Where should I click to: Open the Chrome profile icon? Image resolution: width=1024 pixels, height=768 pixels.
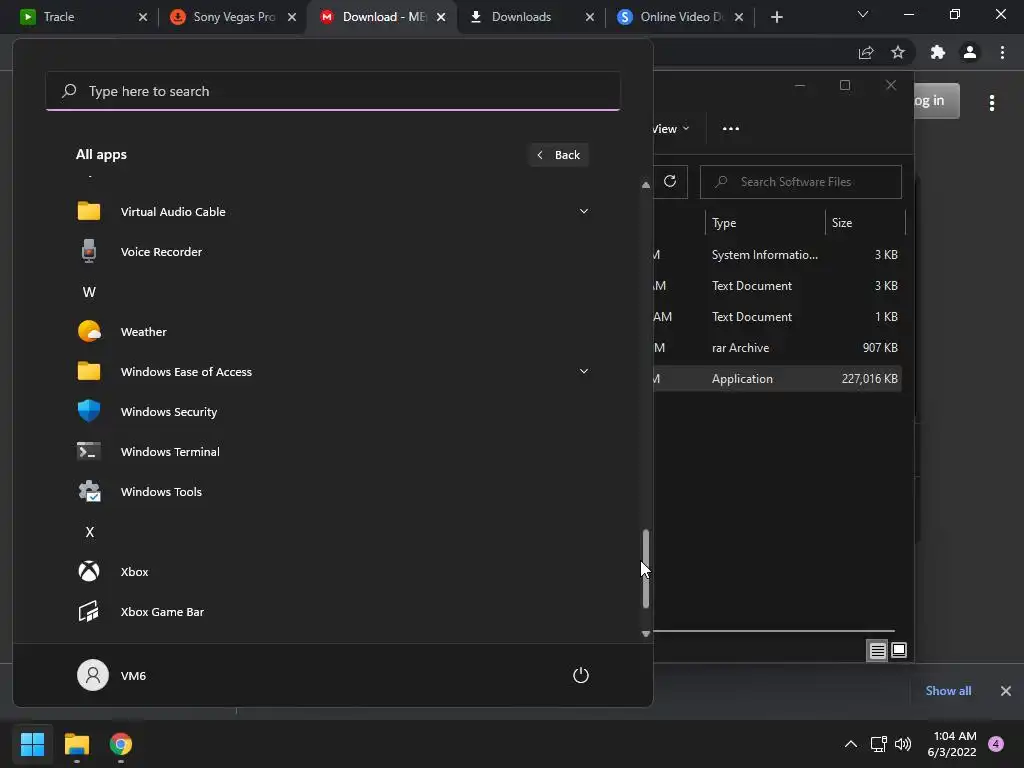[970, 52]
